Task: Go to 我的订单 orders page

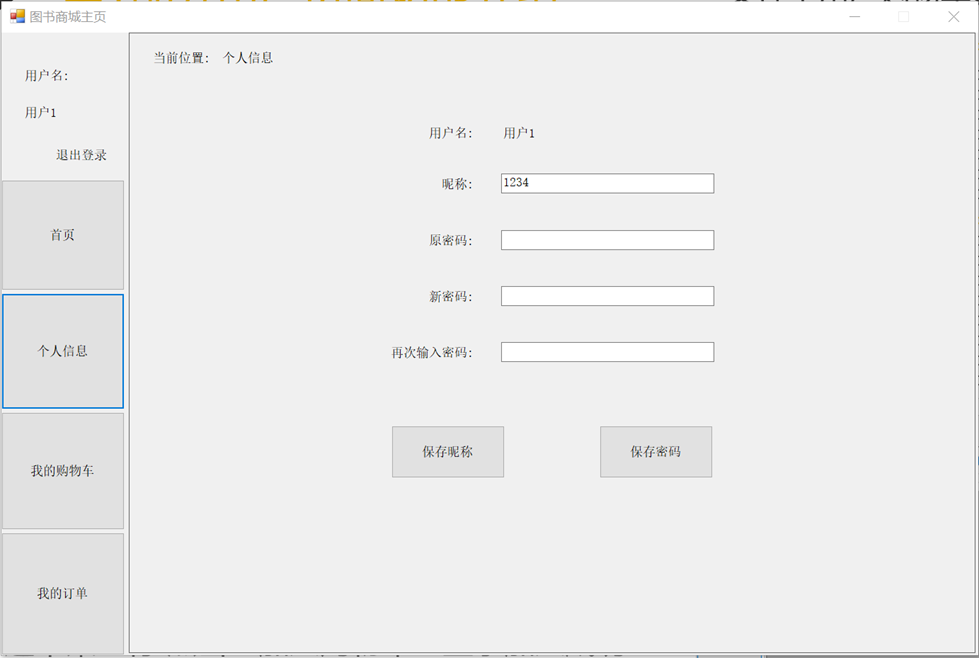Action: 63,593
